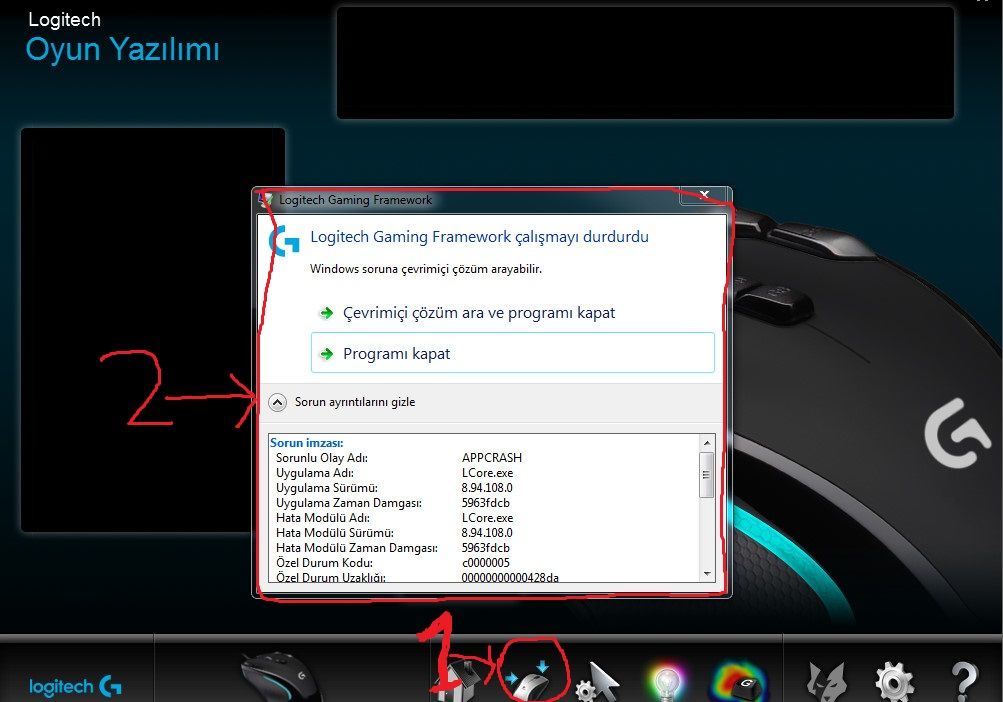The image size is (1003, 702).
Task: Open the Help question mark icon
Action: click(965, 682)
